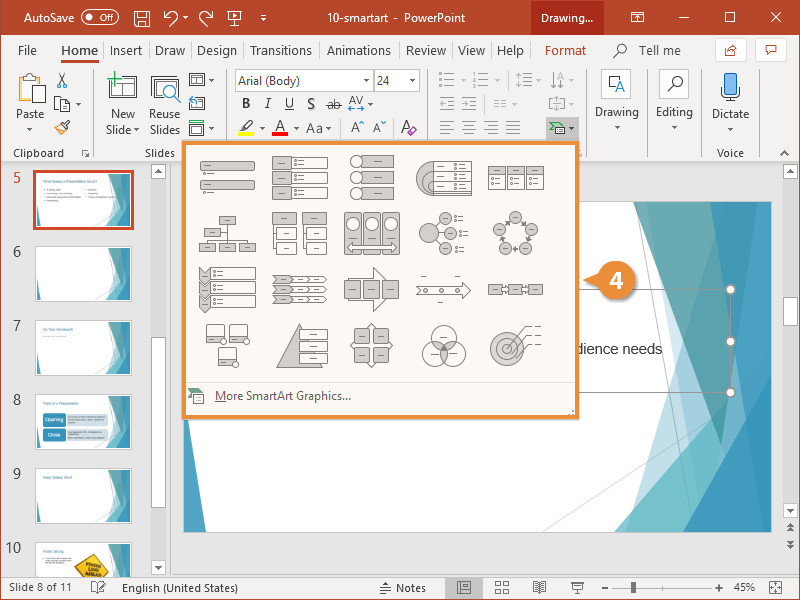
Task: Select slide 7 thumbnail
Action: click(83, 348)
